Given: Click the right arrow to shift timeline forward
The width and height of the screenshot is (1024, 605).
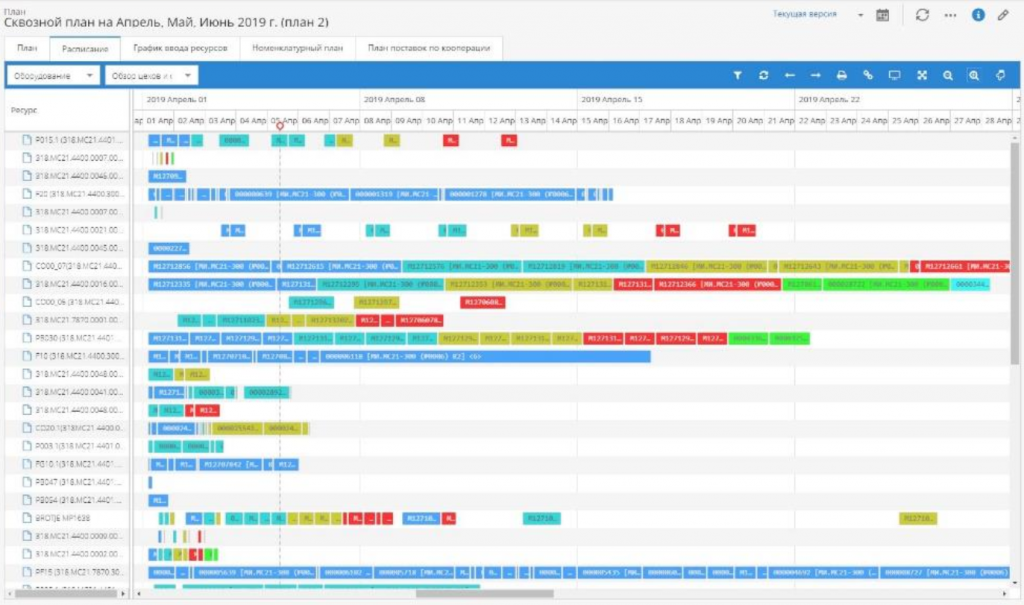Looking at the screenshot, I should pos(816,76).
